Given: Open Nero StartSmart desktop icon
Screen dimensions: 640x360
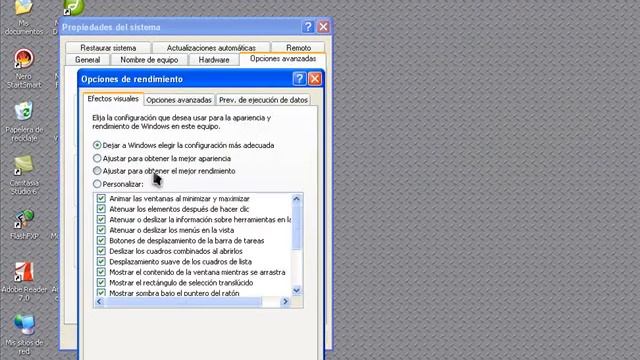Looking at the screenshot, I should 24,68.
